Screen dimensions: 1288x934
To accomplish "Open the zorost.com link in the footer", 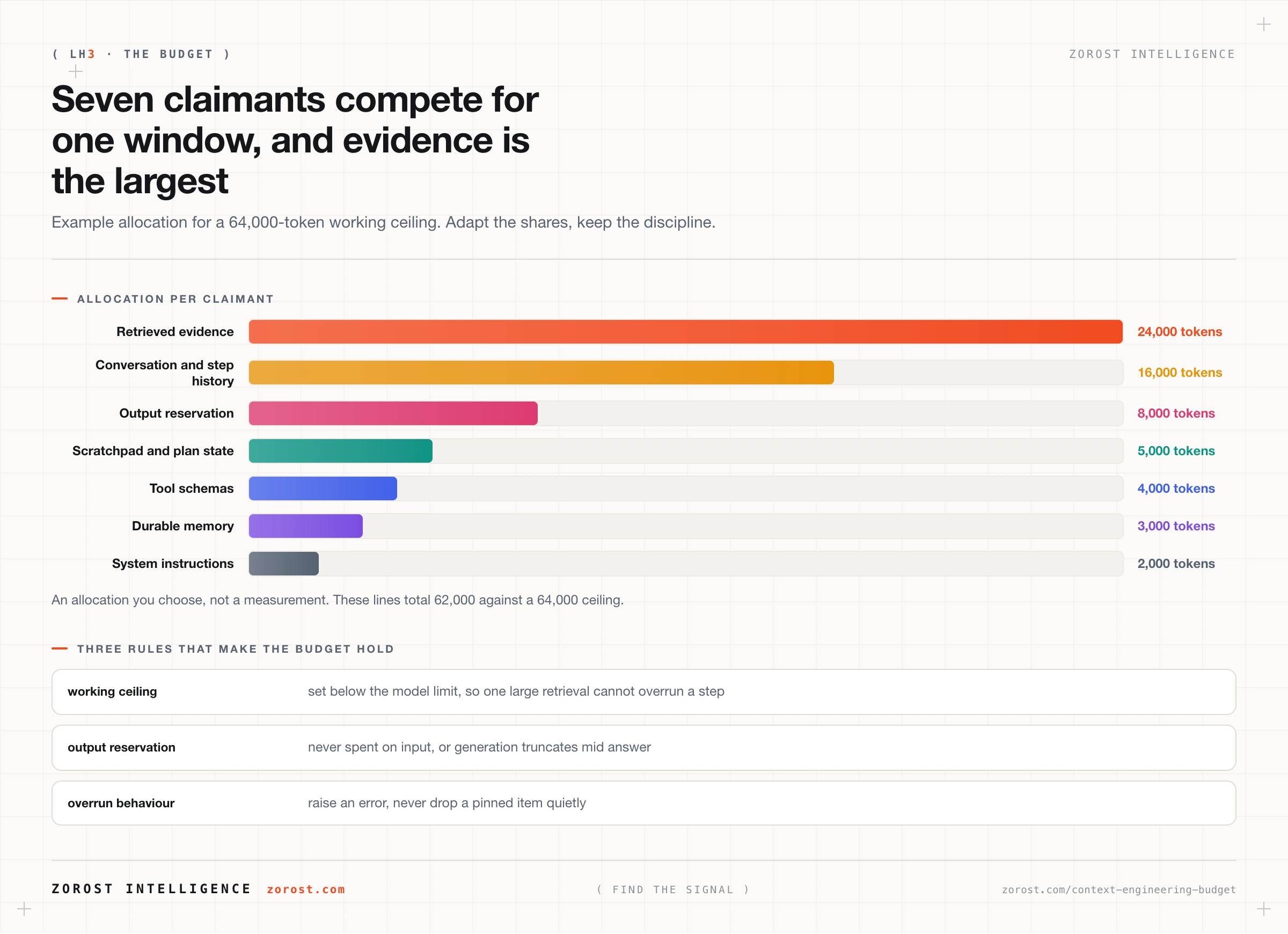I will click(305, 889).
